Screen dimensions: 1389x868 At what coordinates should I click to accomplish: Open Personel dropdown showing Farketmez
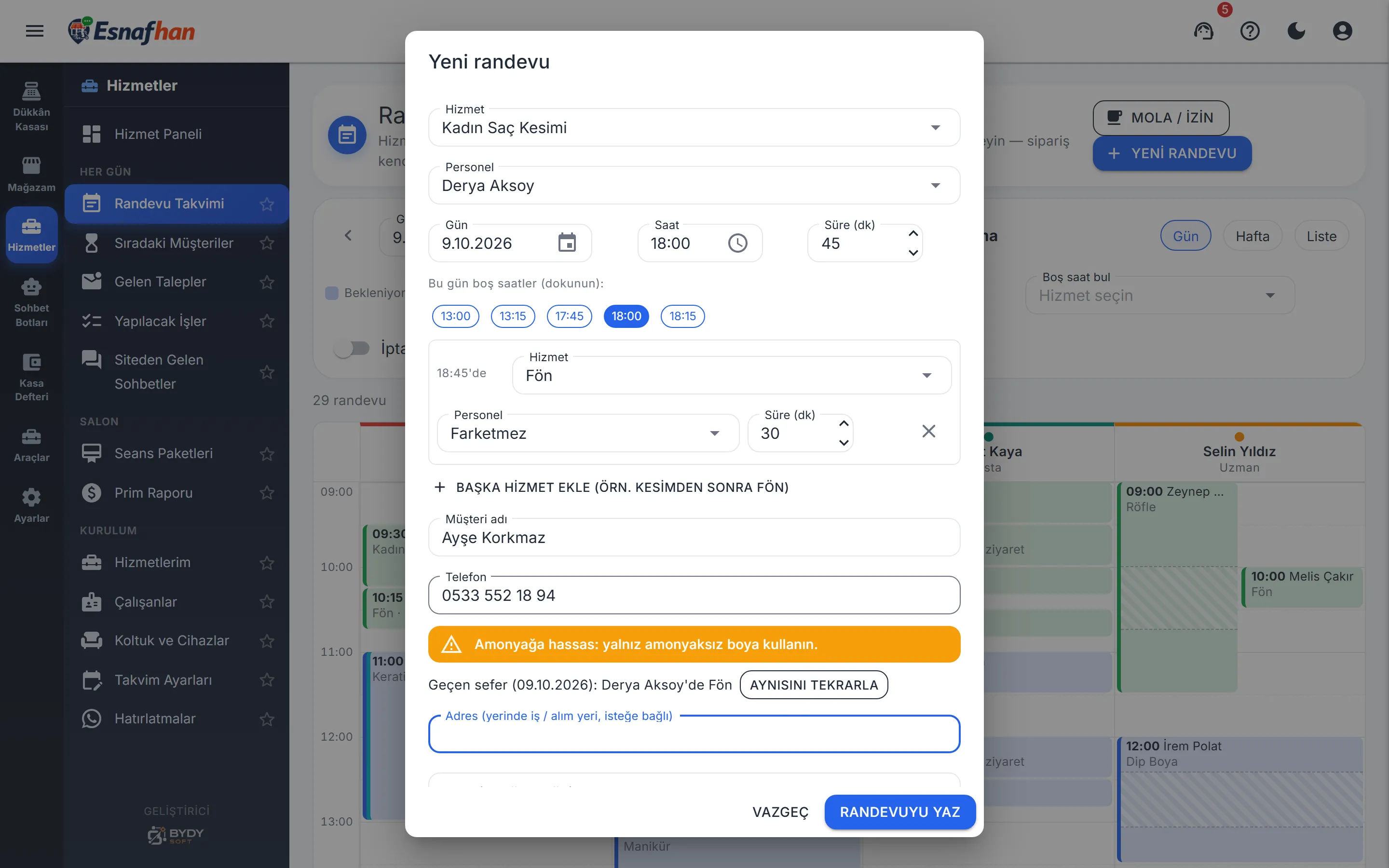pos(588,434)
